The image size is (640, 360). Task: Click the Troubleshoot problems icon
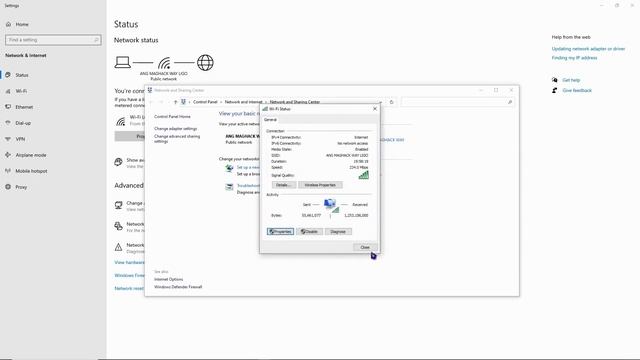(x=229, y=187)
